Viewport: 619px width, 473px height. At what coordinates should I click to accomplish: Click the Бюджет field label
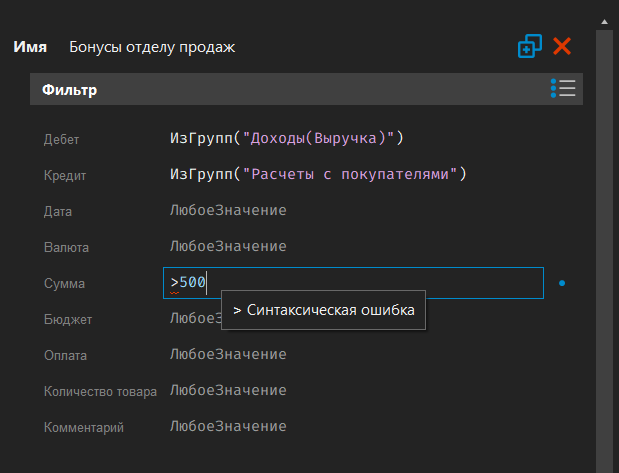[66, 319]
